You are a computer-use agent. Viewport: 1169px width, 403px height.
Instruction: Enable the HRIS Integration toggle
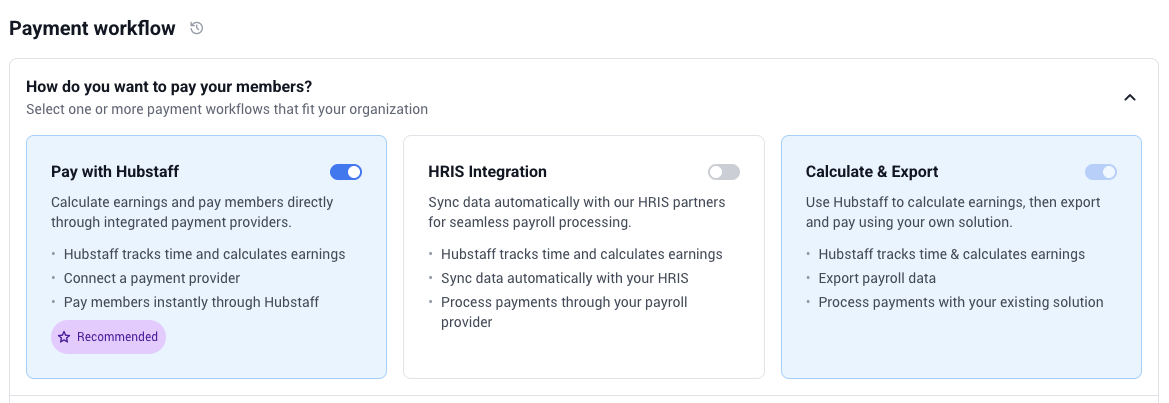[x=724, y=172]
